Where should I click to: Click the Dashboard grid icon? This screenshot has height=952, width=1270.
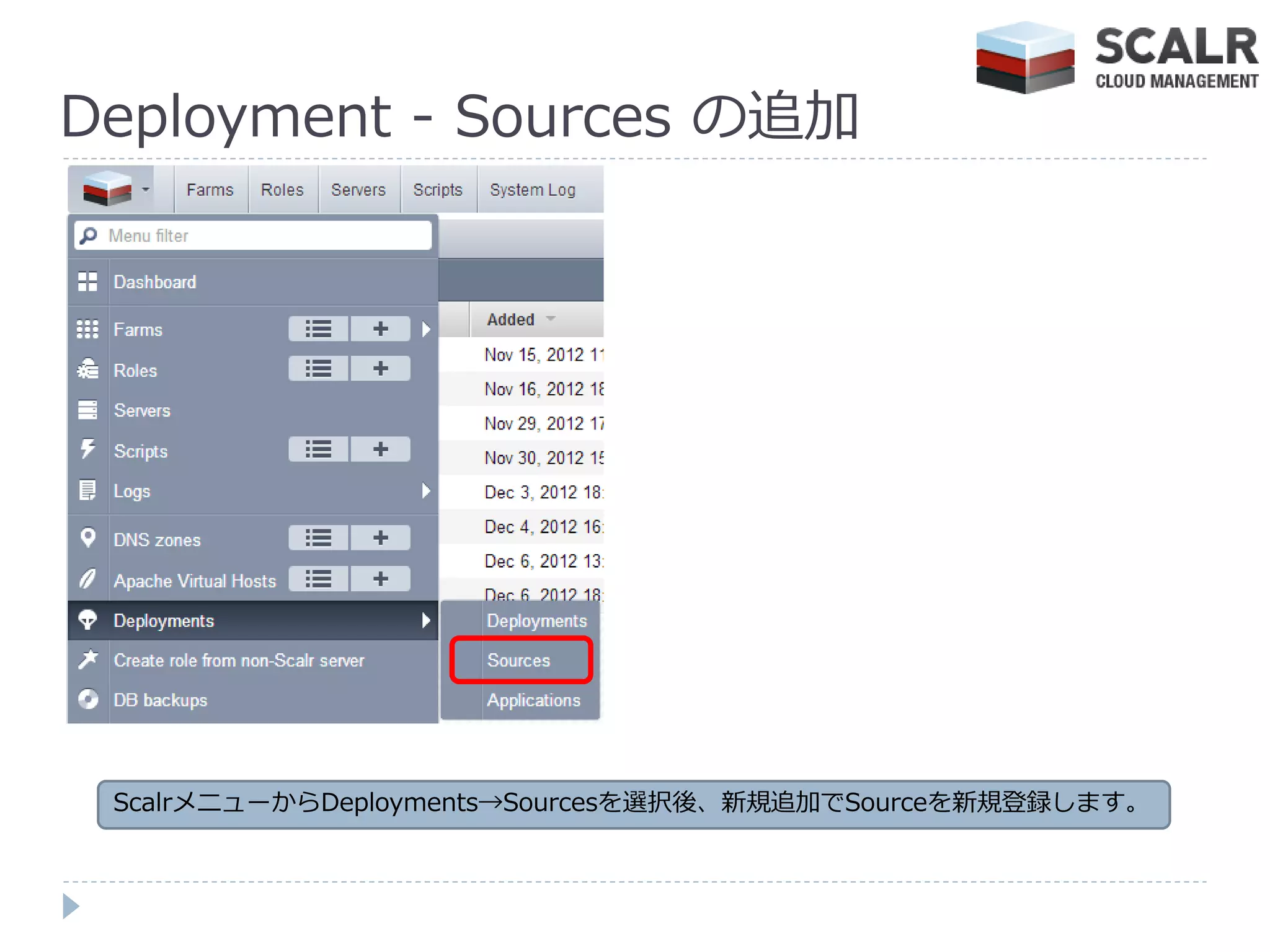(87, 281)
